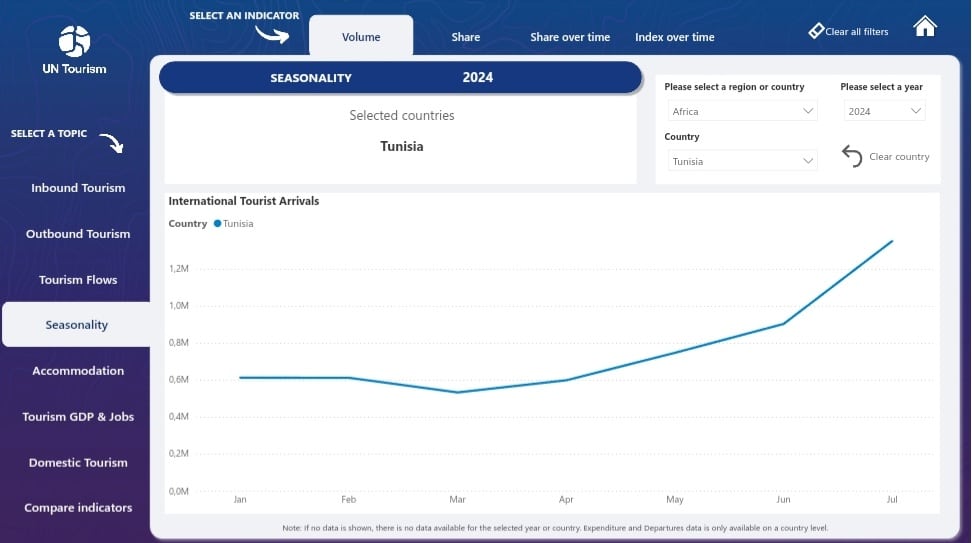Navigate to Tourism GDP & Jobs
The height and width of the screenshot is (543, 972).
pyautogui.click(x=78, y=417)
